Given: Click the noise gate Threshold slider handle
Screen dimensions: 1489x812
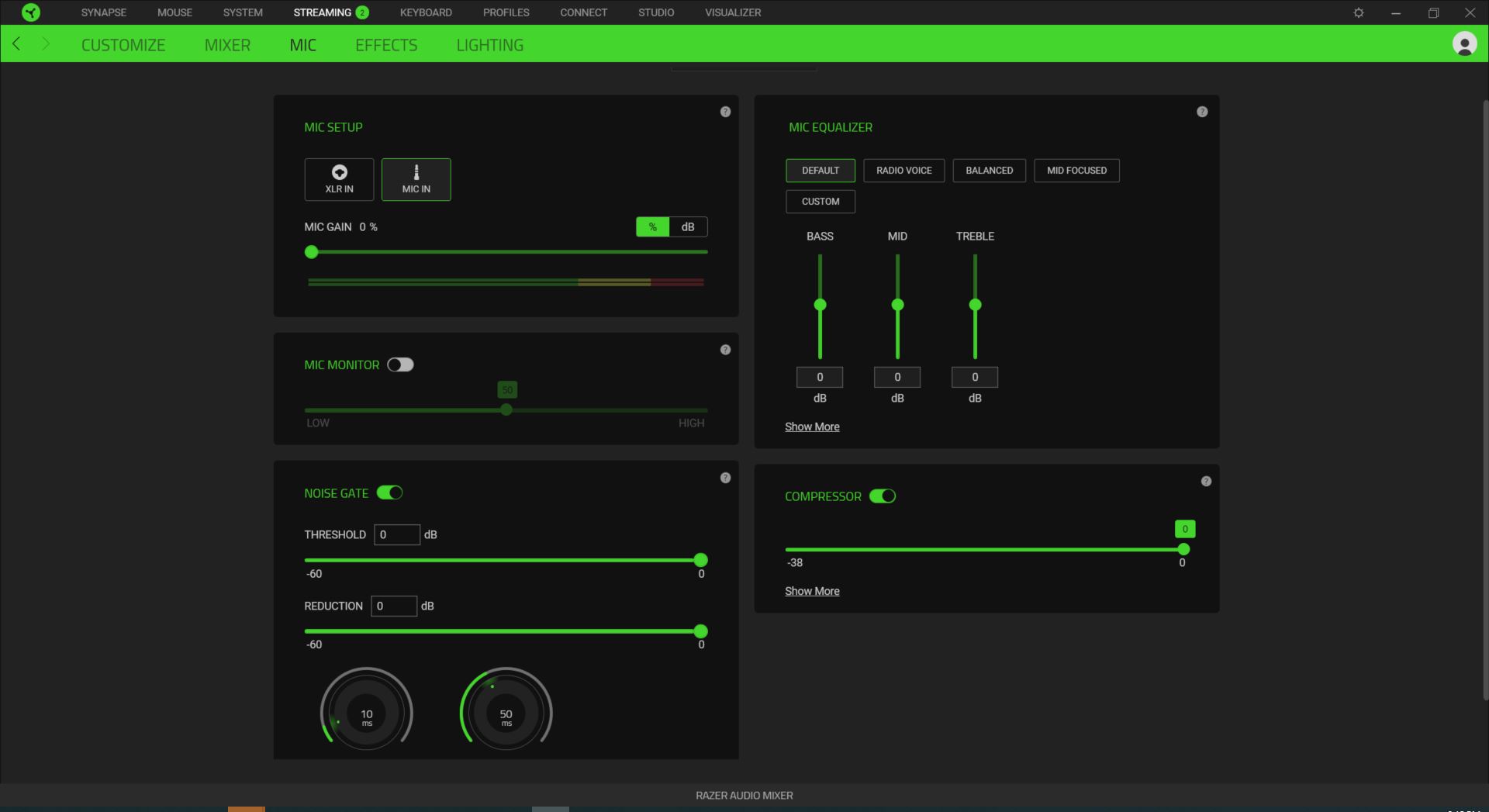Looking at the screenshot, I should (x=700, y=560).
